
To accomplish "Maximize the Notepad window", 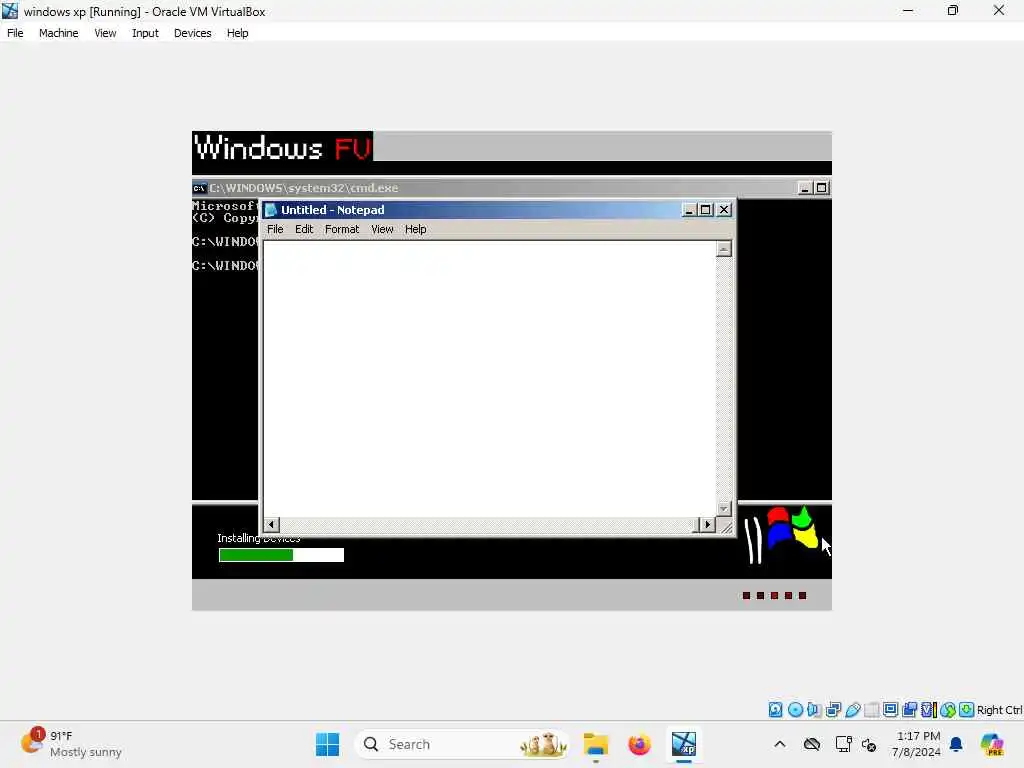I will (705, 210).
